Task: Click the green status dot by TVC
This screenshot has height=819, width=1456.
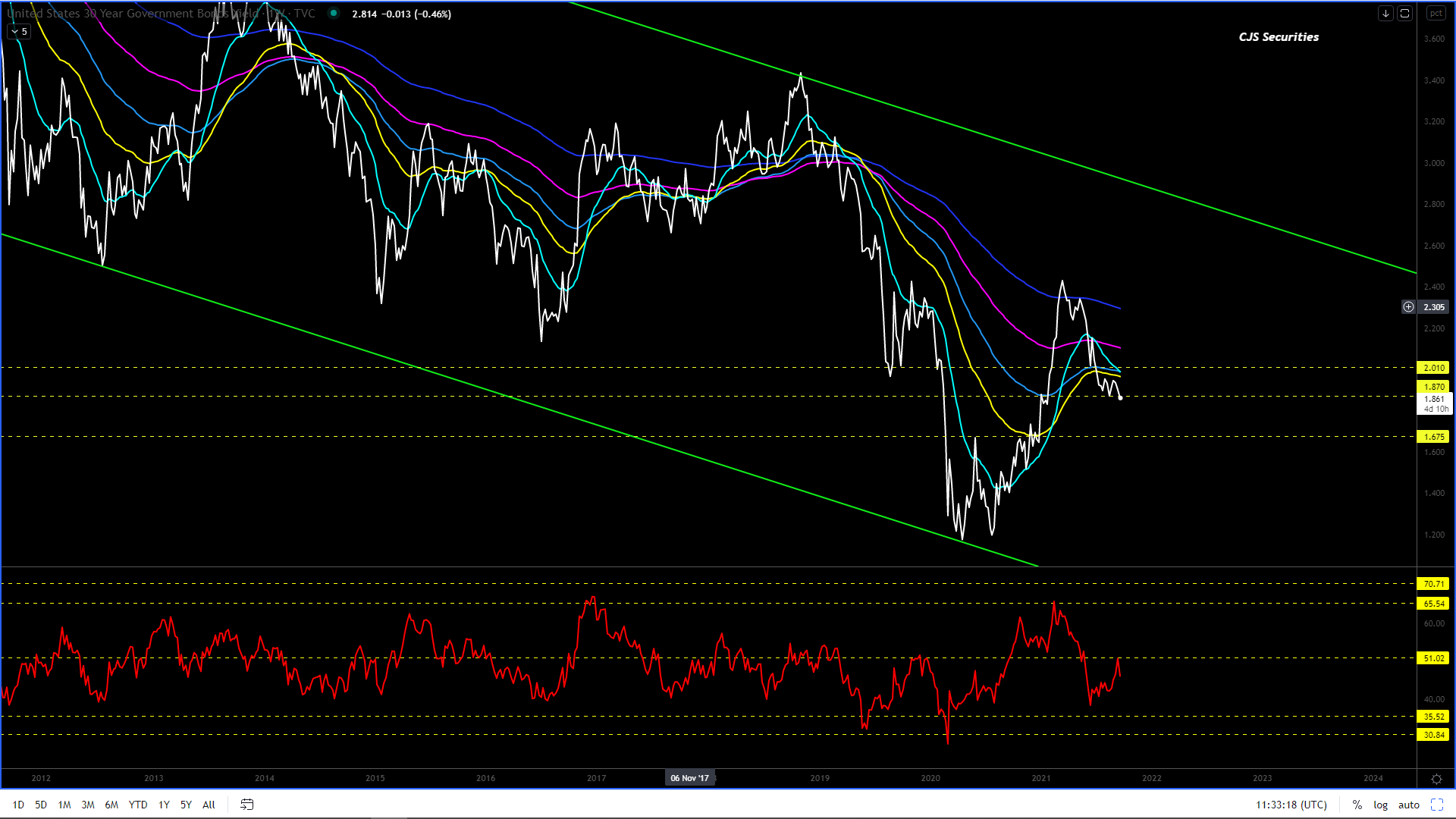Action: pyautogui.click(x=334, y=14)
